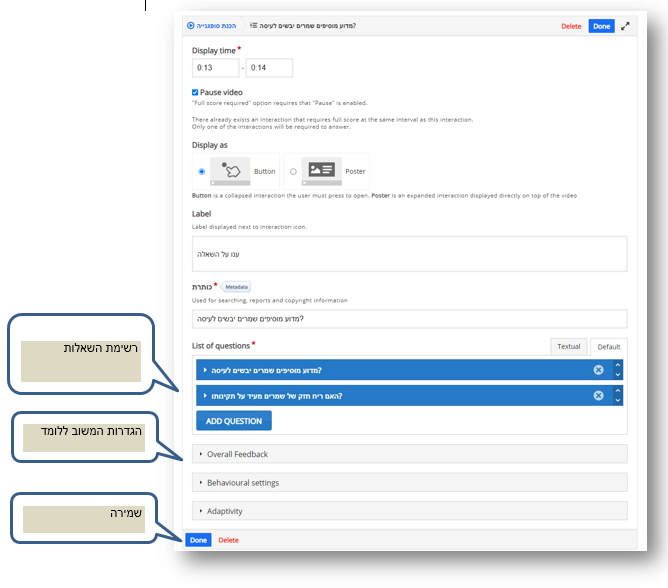Click the Metadata badge next to title
The image size is (668, 588).
tap(236, 287)
